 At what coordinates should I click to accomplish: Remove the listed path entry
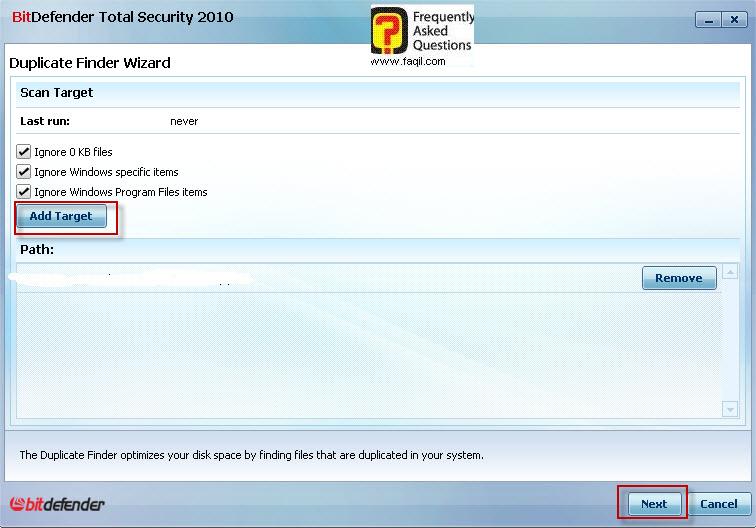click(x=679, y=278)
